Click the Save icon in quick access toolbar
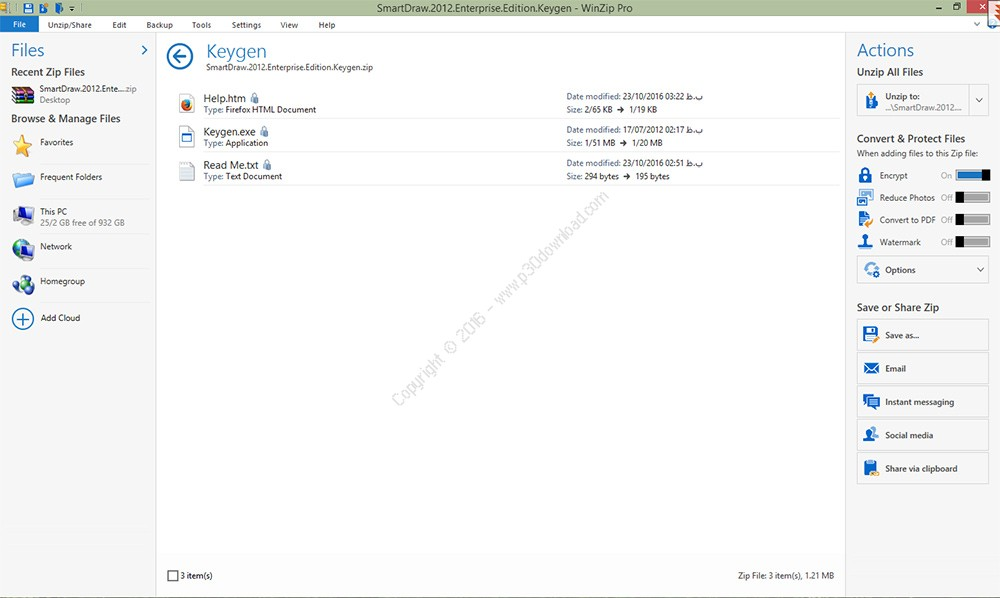This screenshot has width=1000, height=598. 28,8
